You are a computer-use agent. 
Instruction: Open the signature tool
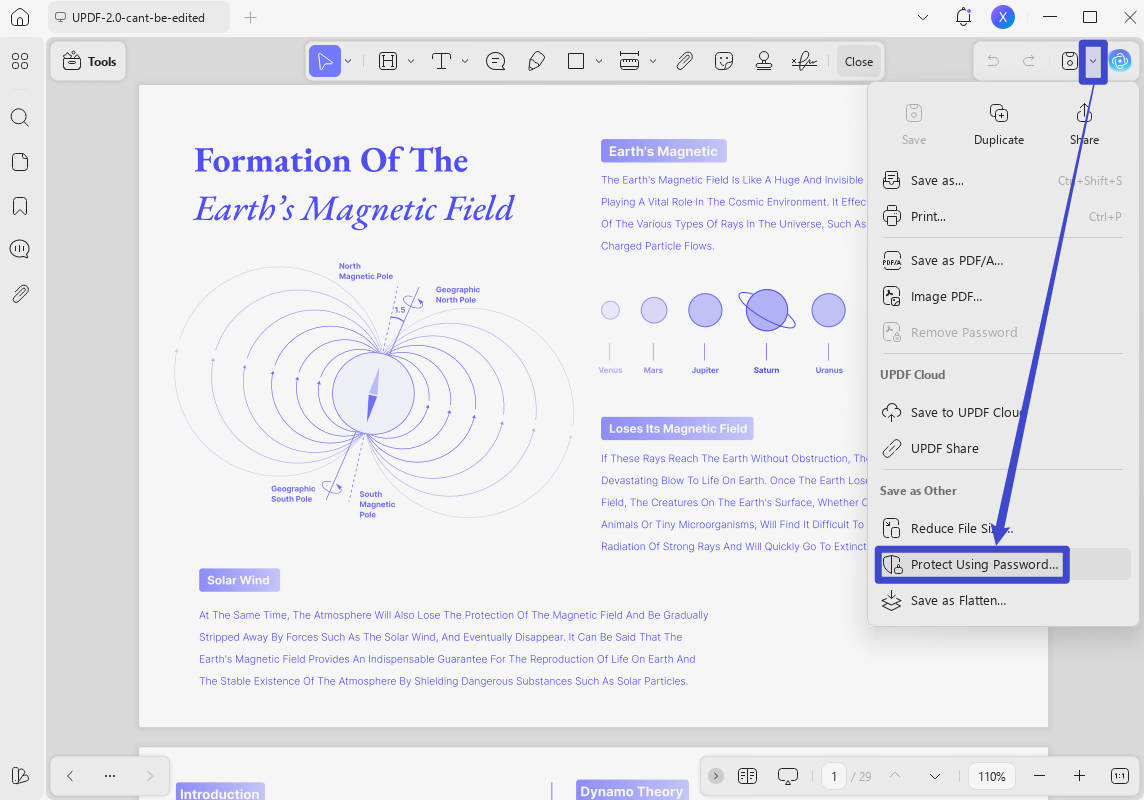pos(804,61)
